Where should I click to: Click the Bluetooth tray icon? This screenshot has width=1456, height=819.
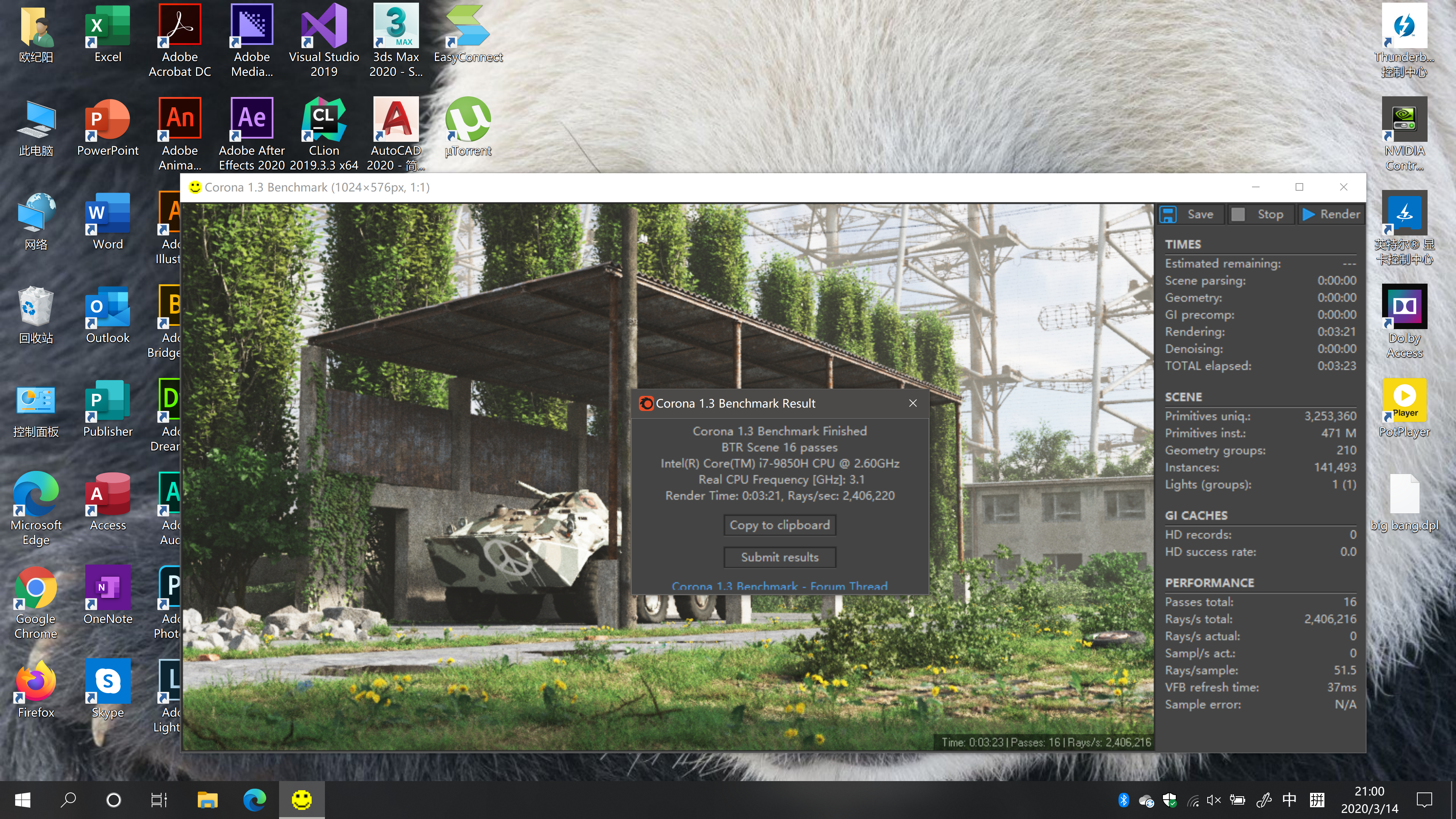[x=1123, y=800]
